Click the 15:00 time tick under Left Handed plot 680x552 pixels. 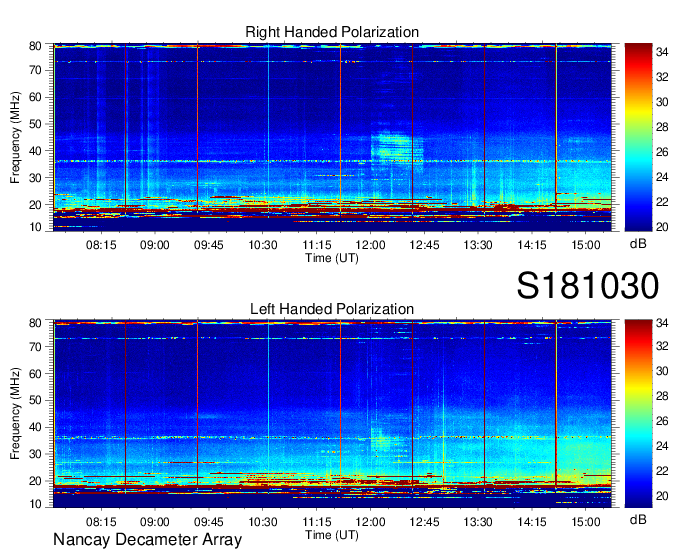tap(585, 522)
